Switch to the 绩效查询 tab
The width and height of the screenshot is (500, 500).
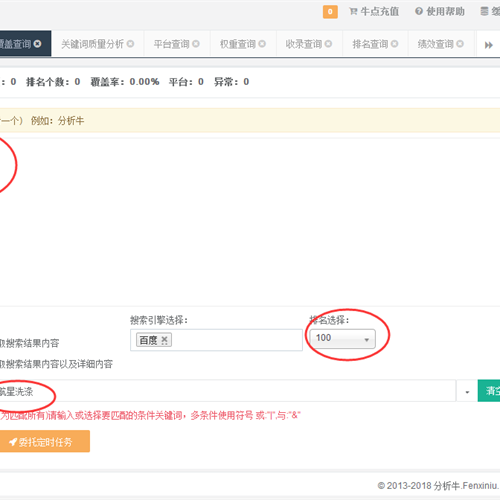(436, 44)
